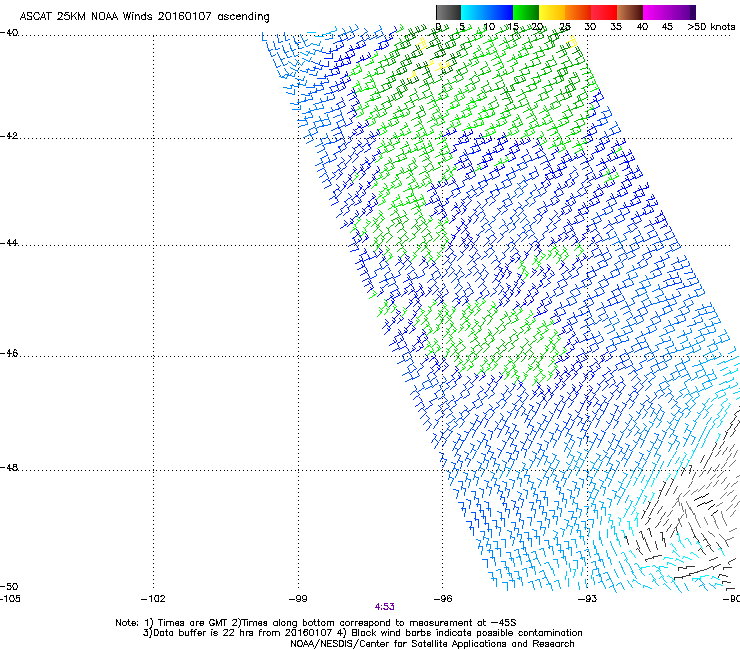Click the -102 longitude axis label
Viewport: 740px width, 650px height.
coord(153,599)
